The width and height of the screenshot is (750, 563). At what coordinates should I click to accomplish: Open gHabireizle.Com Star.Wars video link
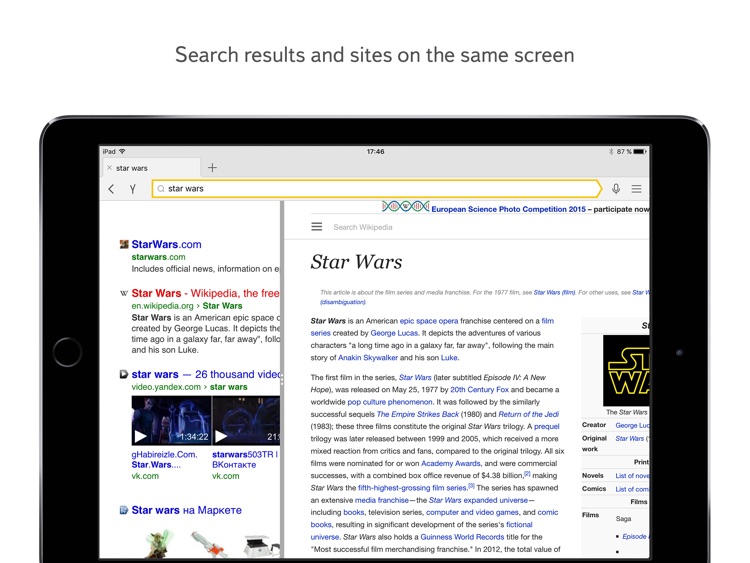(x=164, y=460)
